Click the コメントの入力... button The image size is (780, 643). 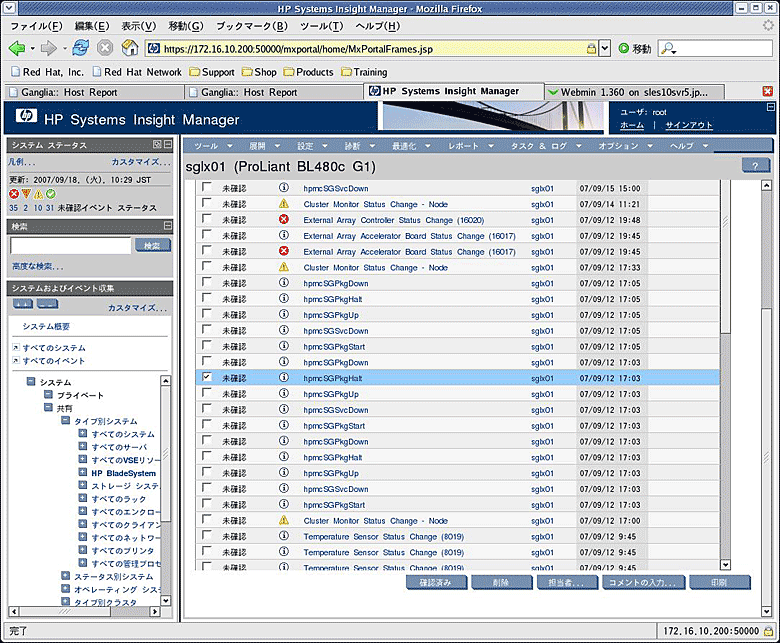pyautogui.click(x=643, y=582)
